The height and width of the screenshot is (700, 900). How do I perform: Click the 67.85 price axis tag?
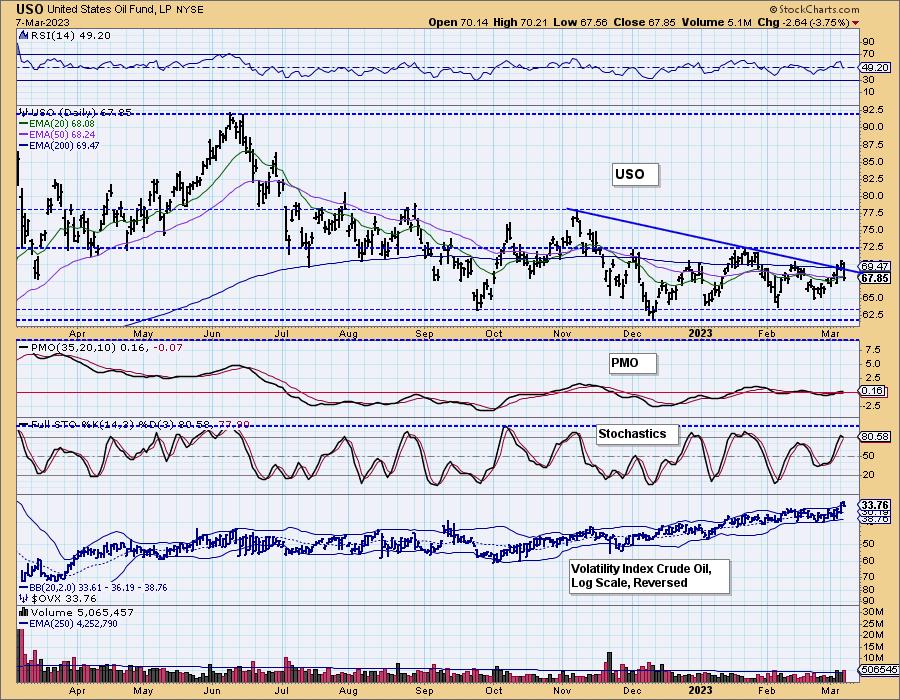pos(875,278)
